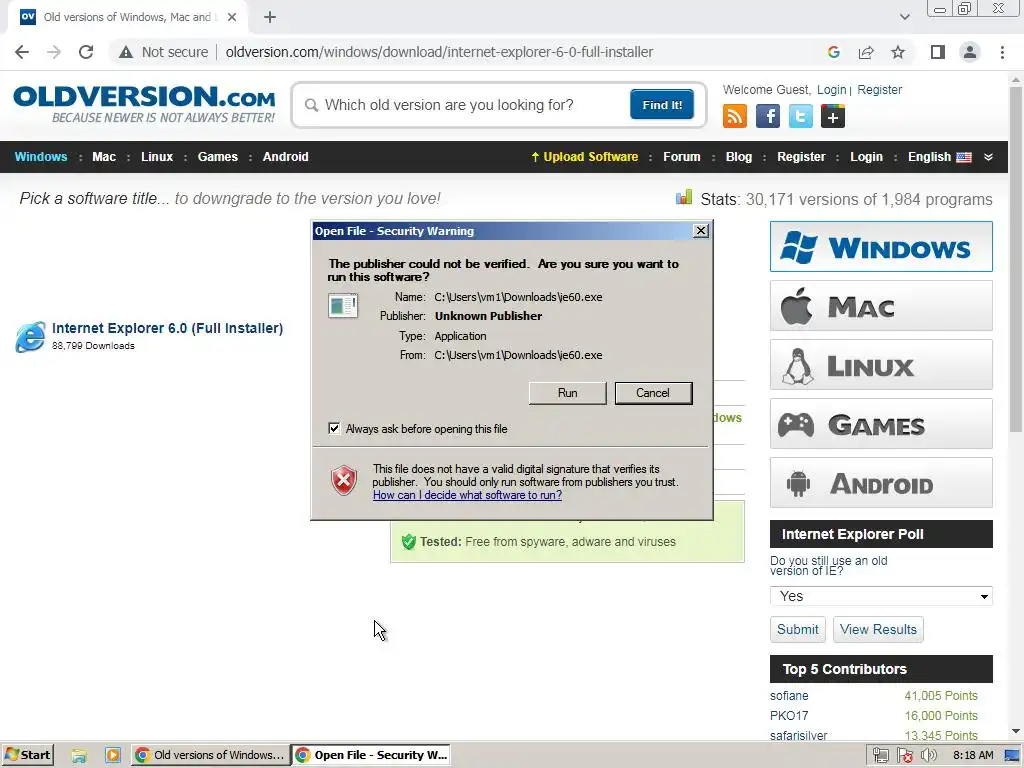Select Android in the nav bar

pyautogui.click(x=285, y=157)
